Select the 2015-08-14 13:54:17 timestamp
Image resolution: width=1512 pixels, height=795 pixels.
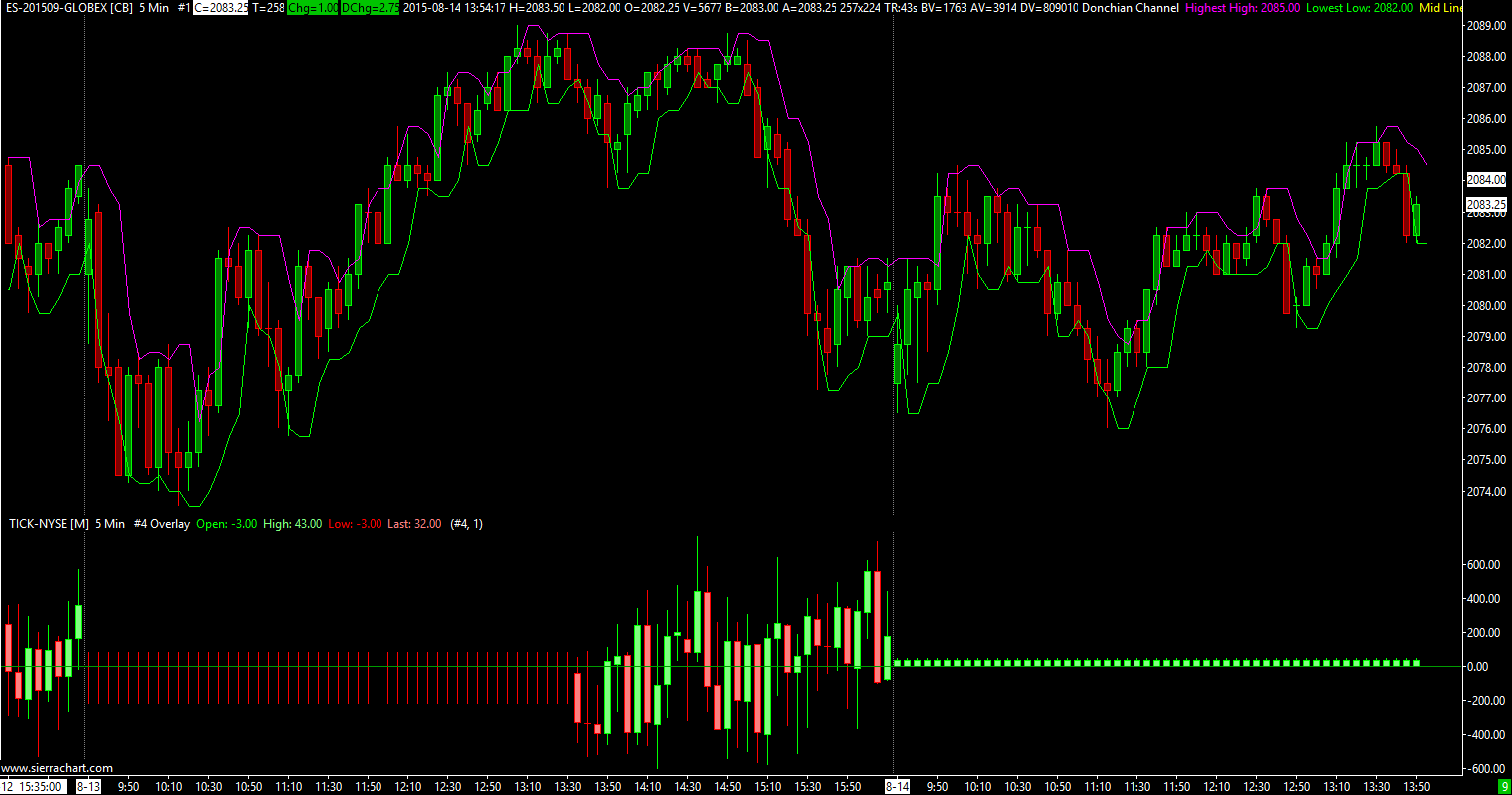point(454,8)
